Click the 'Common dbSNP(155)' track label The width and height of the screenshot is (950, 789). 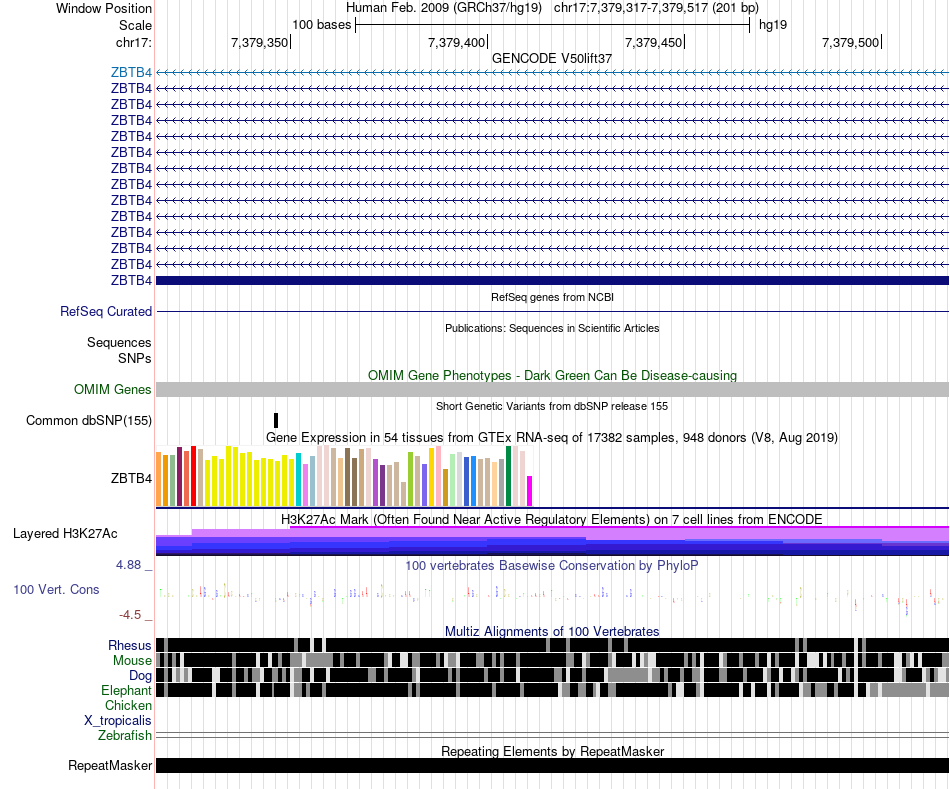pos(89,421)
